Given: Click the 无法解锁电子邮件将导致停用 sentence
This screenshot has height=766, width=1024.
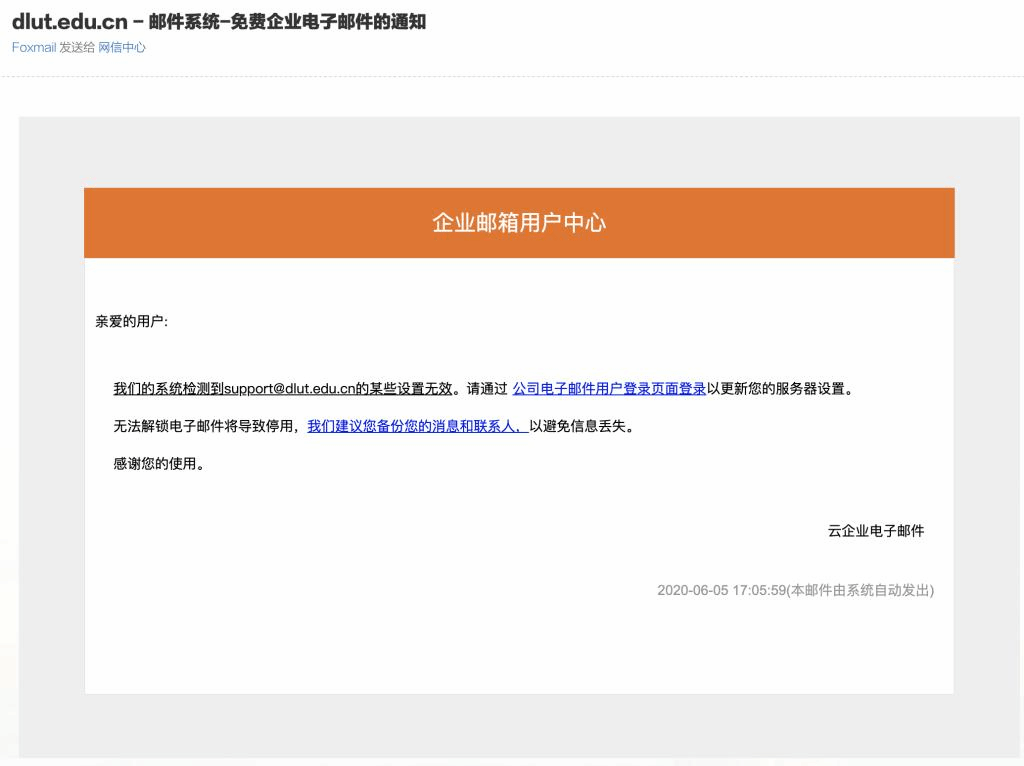Looking at the screenshot, I should coord(206,426).
